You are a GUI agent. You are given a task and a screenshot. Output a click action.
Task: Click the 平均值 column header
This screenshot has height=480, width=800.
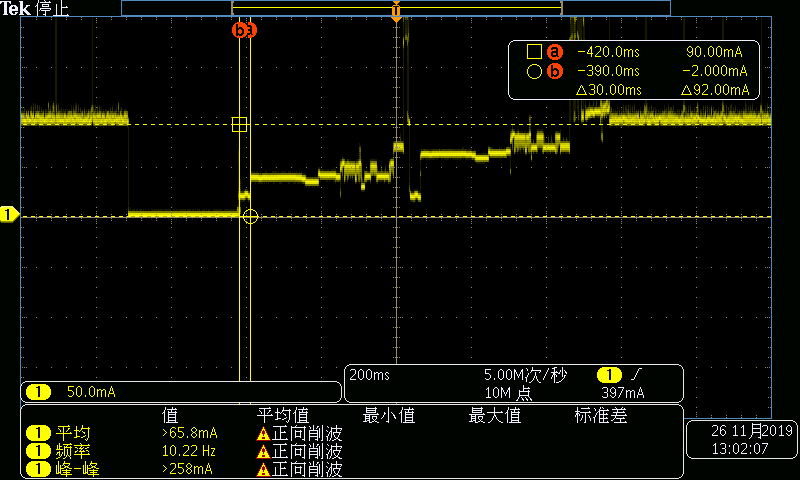click(283, 415)
